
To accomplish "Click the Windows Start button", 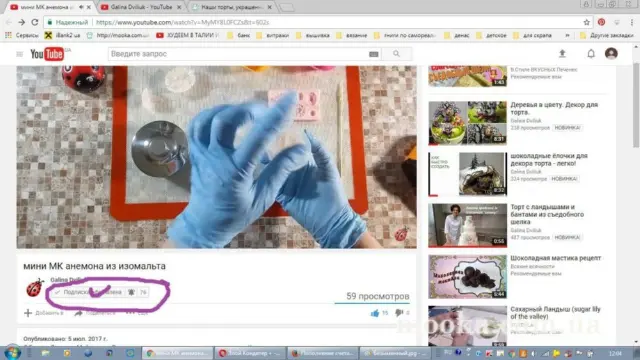I will [x=12, y=353].
